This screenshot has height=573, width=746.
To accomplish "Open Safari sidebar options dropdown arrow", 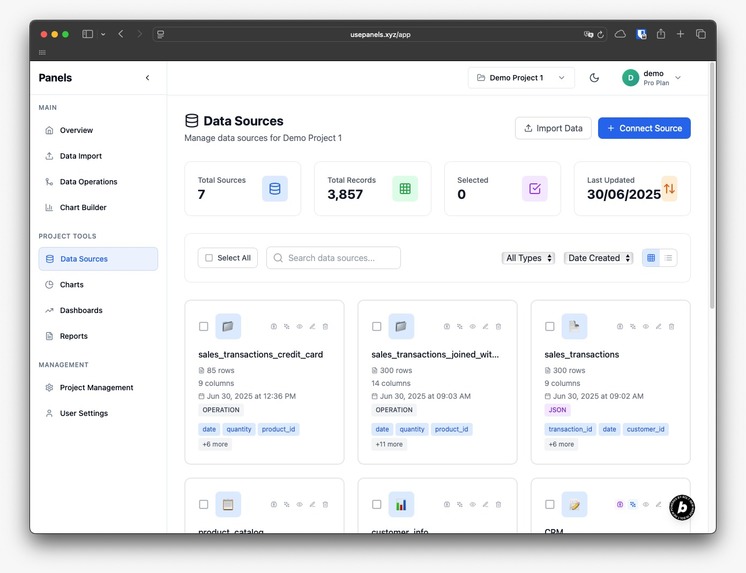I will 103,34.
